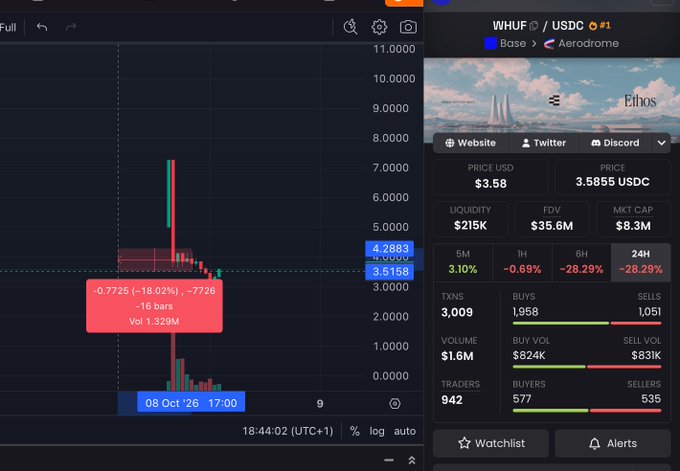The height and width of the screenshot is (471, 680).
Task: Toggle auto scale on chart
Action: [405, 431]
